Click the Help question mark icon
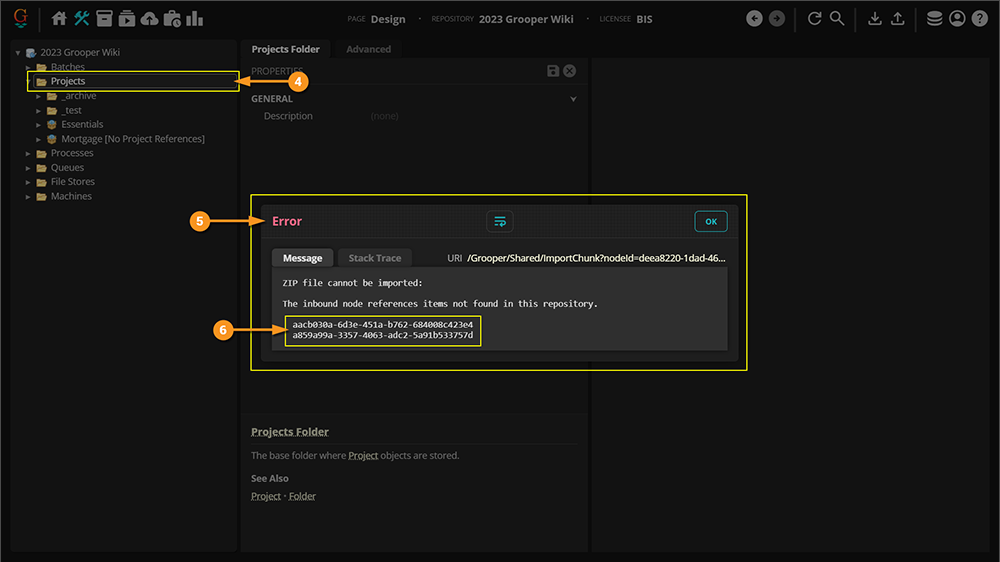This screenshot has width=1000, height=562. pyautogui.click(x=979, y=19)
